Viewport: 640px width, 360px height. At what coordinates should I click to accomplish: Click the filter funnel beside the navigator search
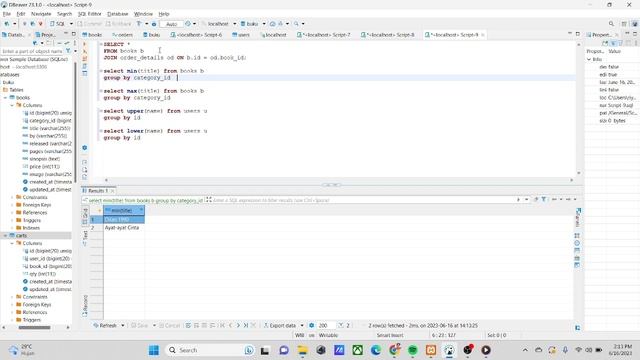(69, 51)
